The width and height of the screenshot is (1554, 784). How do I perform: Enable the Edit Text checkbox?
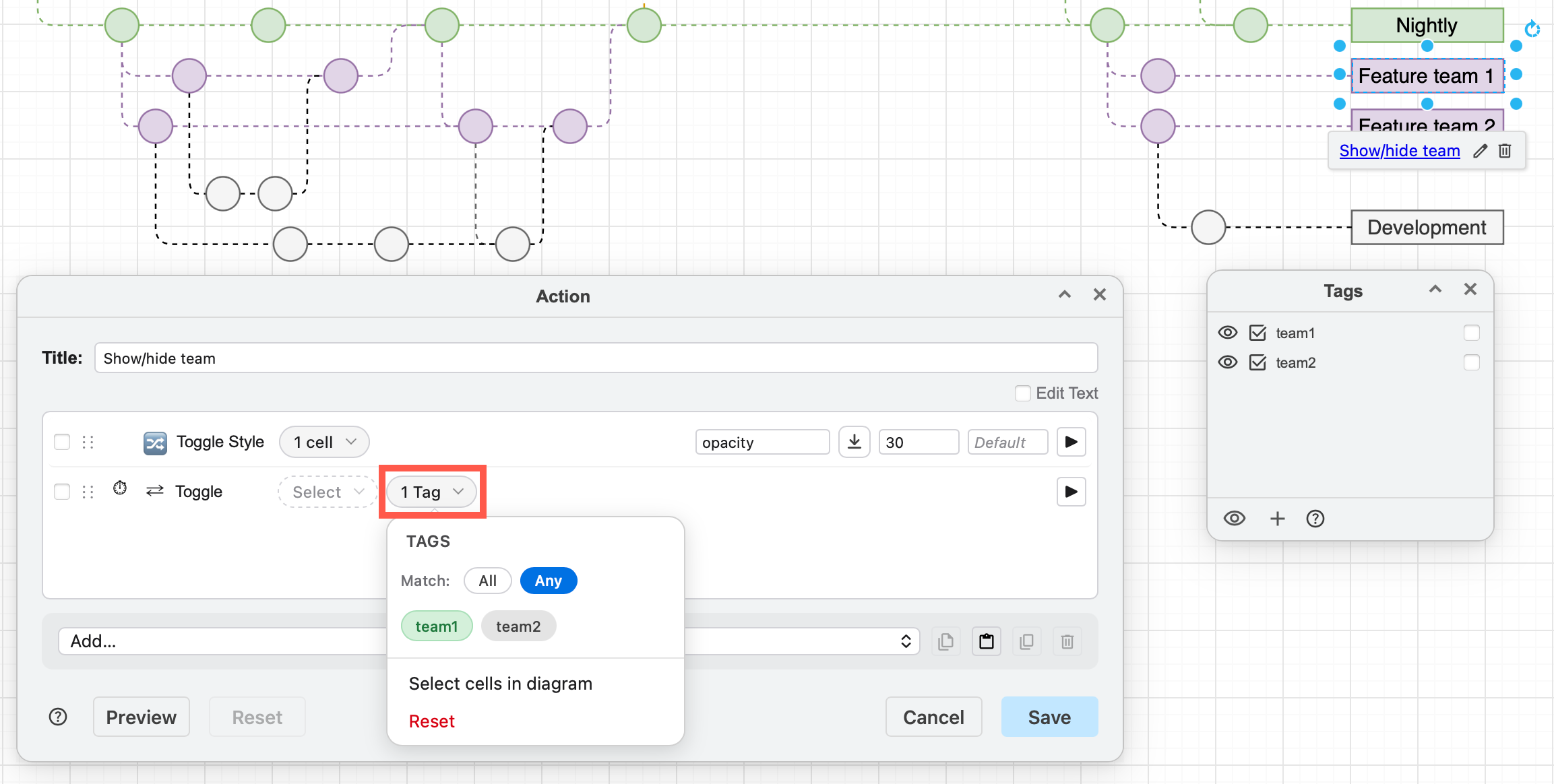point(1023,393)
